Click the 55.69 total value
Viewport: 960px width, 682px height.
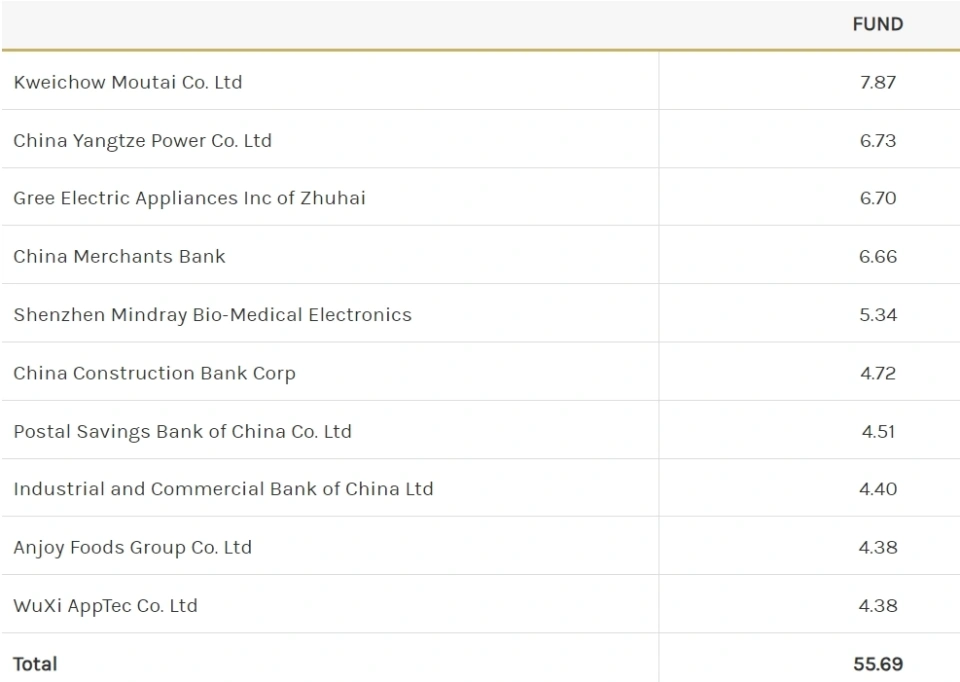[x=878, y=663]
